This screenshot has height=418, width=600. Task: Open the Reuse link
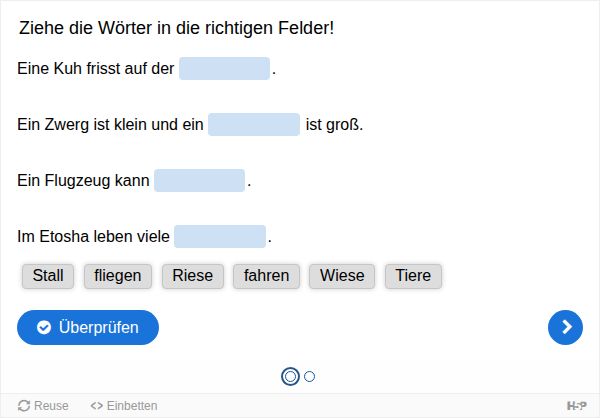[43, 406]
